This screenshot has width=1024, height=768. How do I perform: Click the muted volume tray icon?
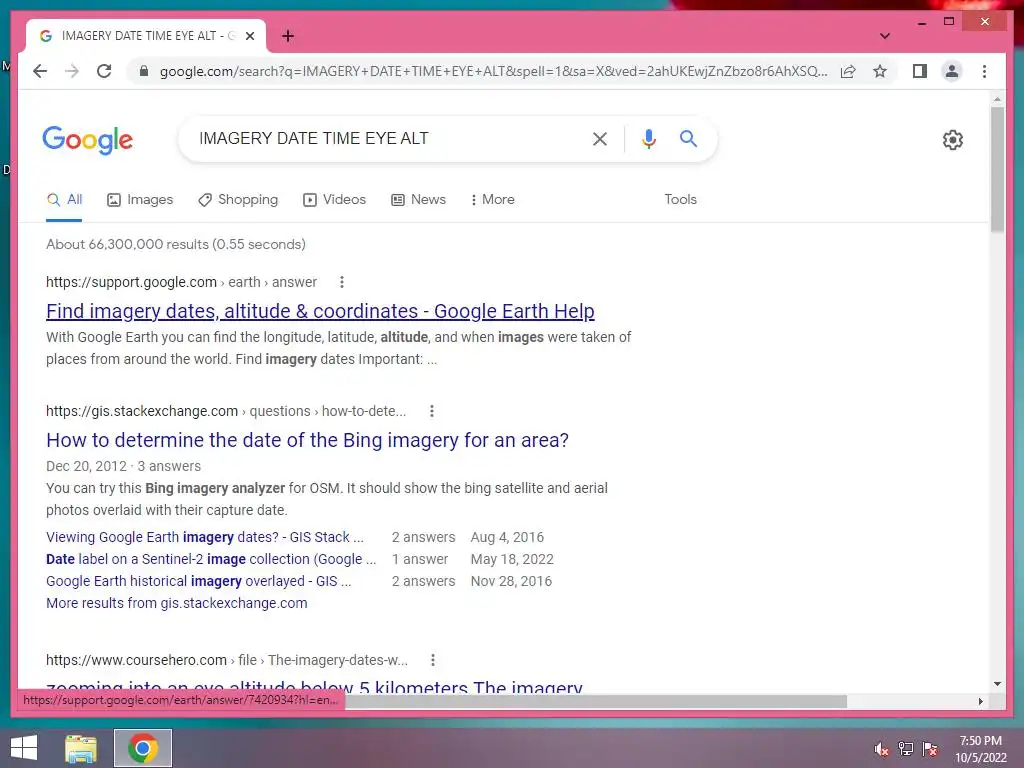(x=882, y=749)
